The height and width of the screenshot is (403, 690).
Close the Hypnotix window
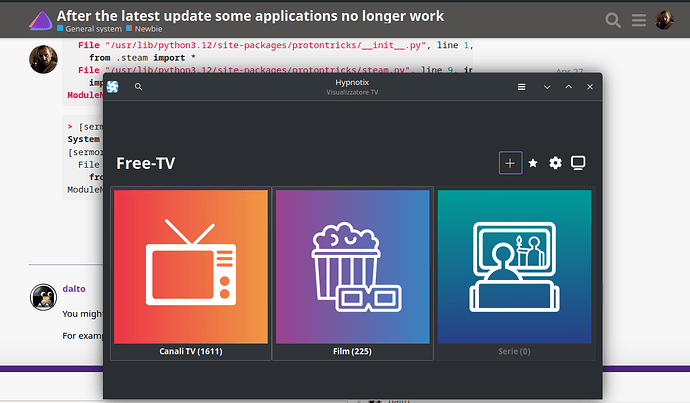590,87
